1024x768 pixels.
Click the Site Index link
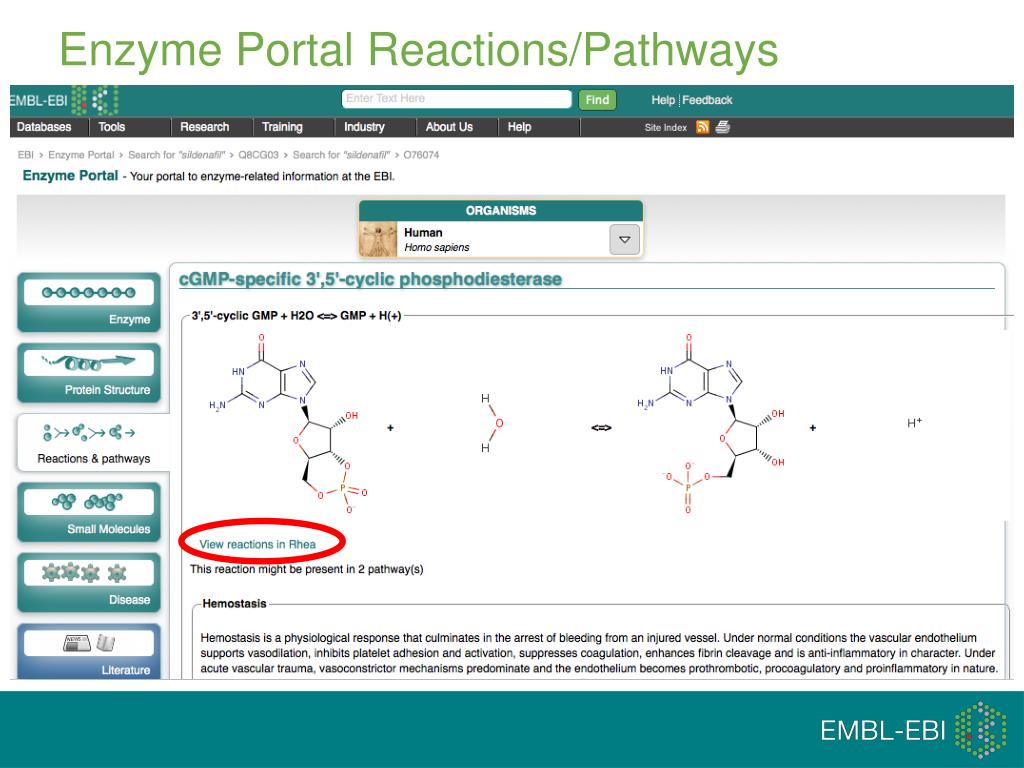tap(665, 127)
